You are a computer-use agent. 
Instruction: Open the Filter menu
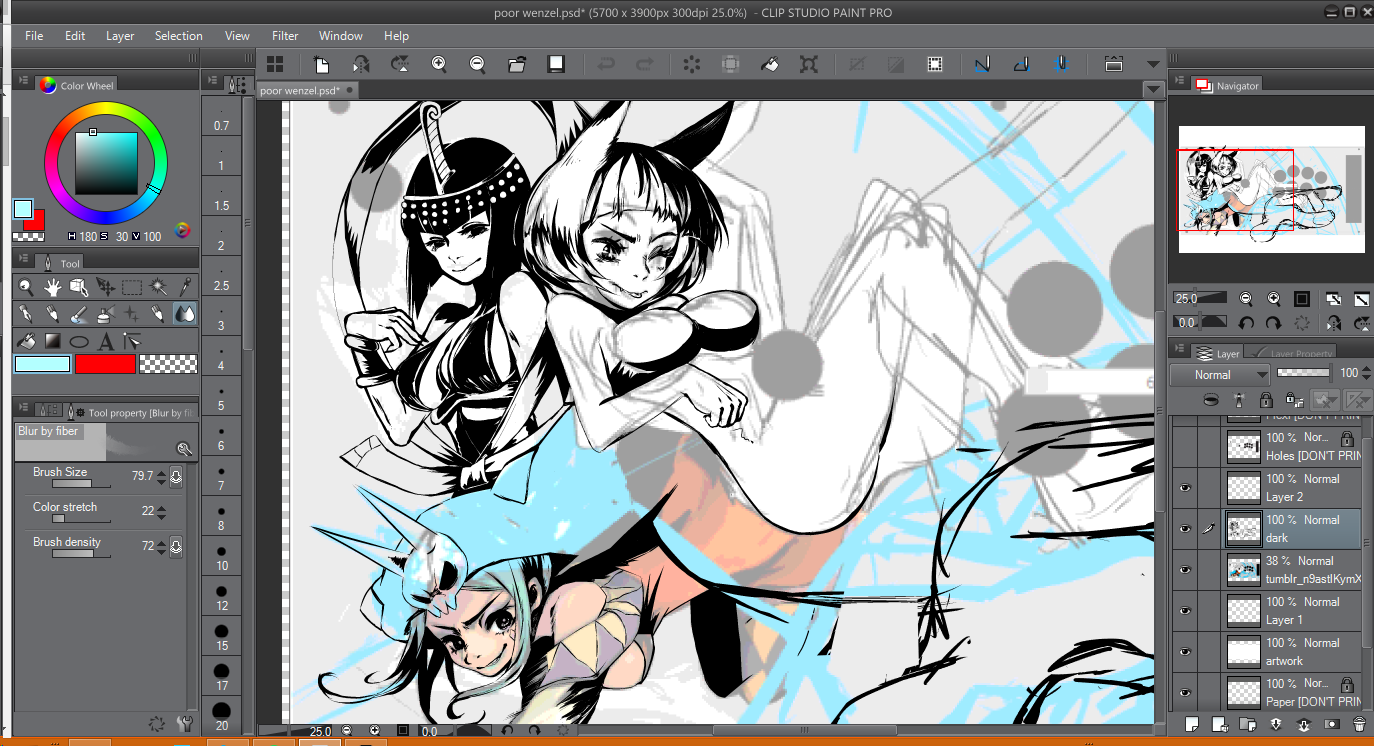tap(285, 36)
